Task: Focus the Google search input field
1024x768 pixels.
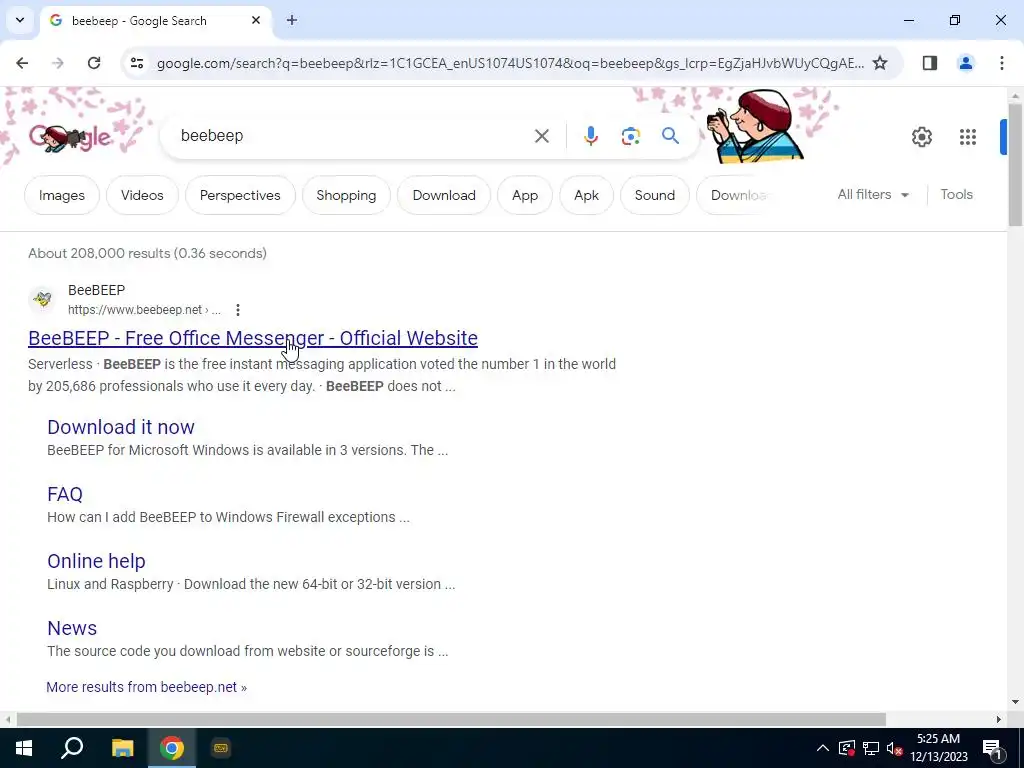Action: click(353, 136)
